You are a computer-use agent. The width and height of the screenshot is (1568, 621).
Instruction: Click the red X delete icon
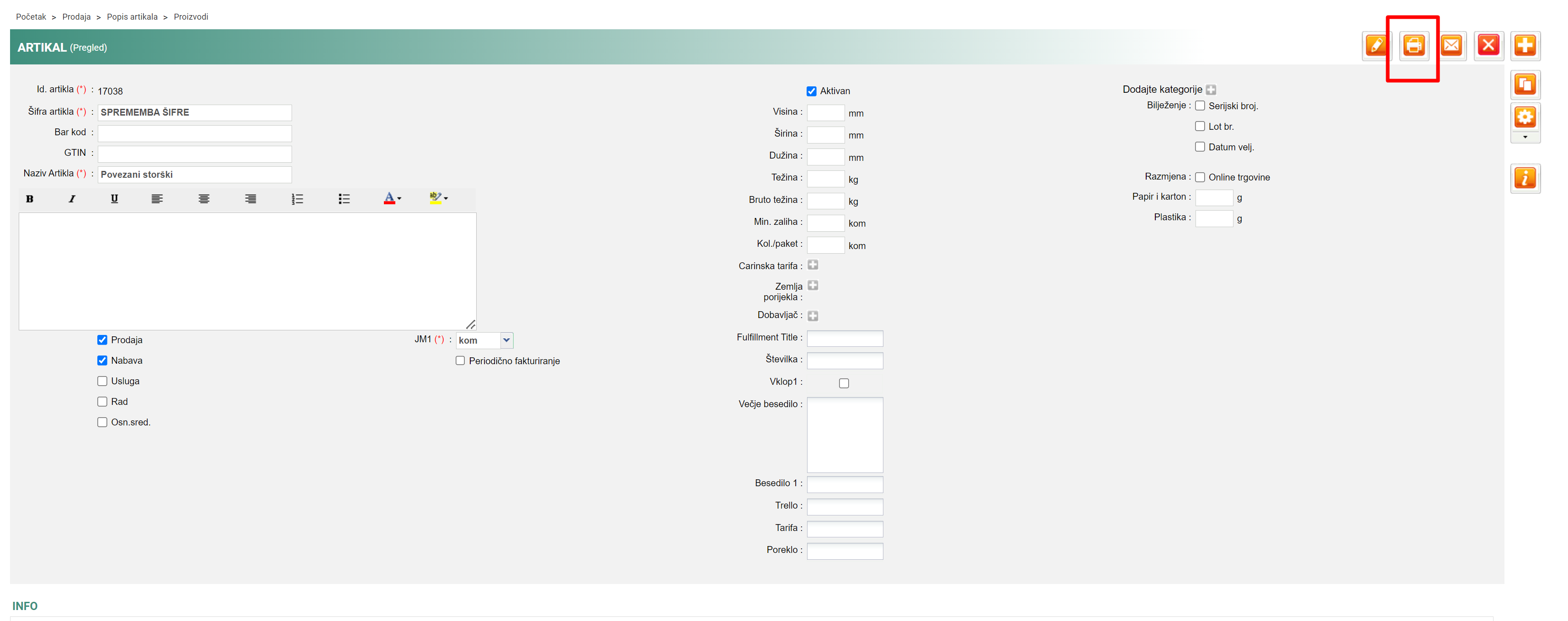click(1488, 46)
